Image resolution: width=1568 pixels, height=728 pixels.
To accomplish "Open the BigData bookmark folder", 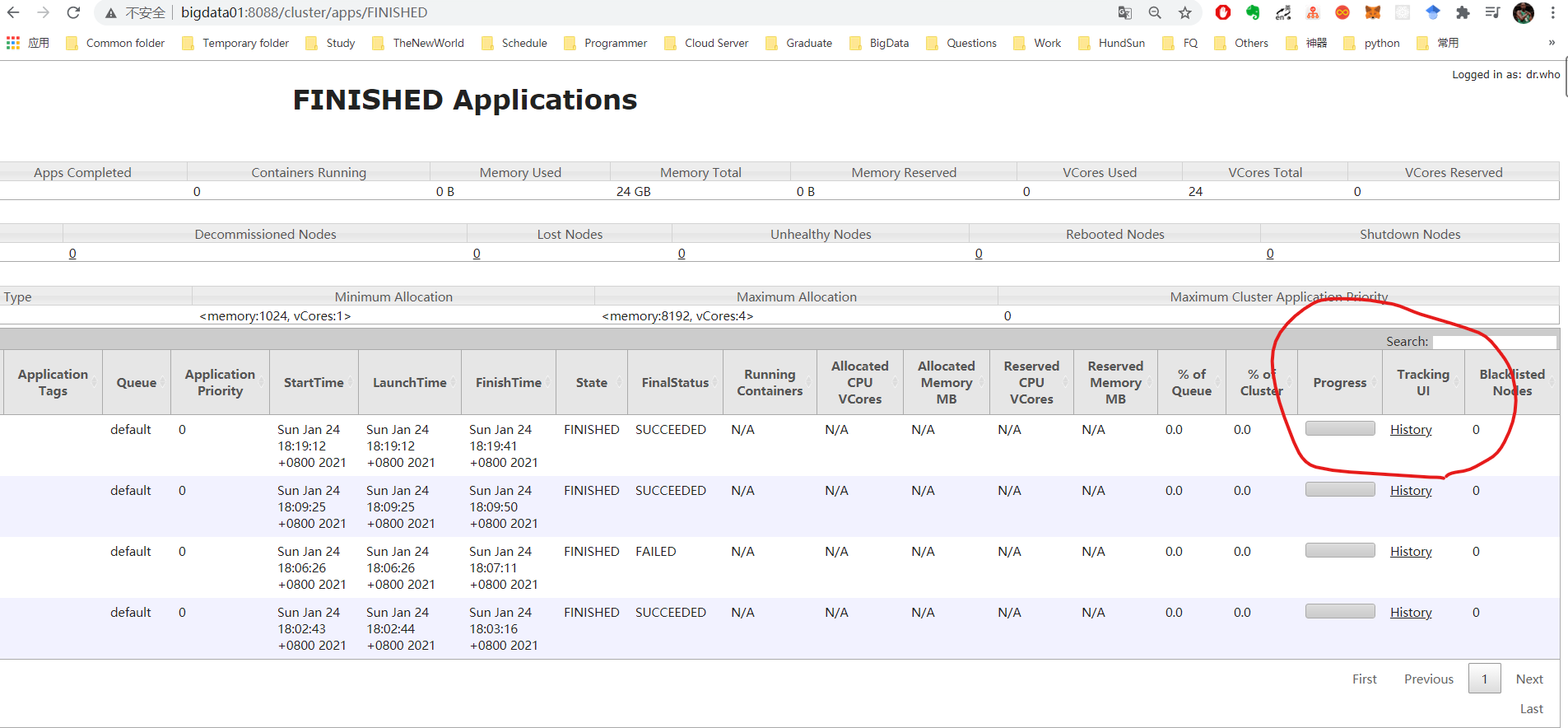I will click(x=879, y=43).
